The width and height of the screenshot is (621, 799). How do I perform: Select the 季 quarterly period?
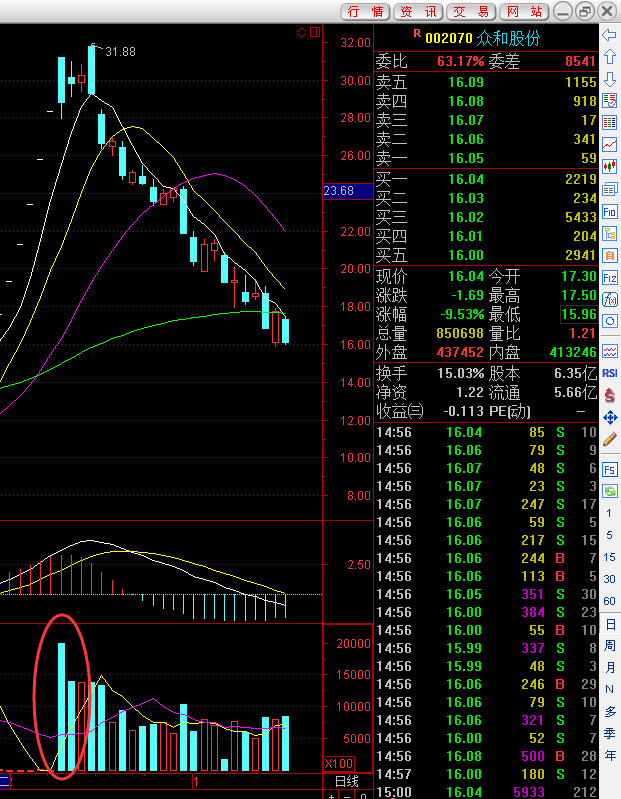610,733
